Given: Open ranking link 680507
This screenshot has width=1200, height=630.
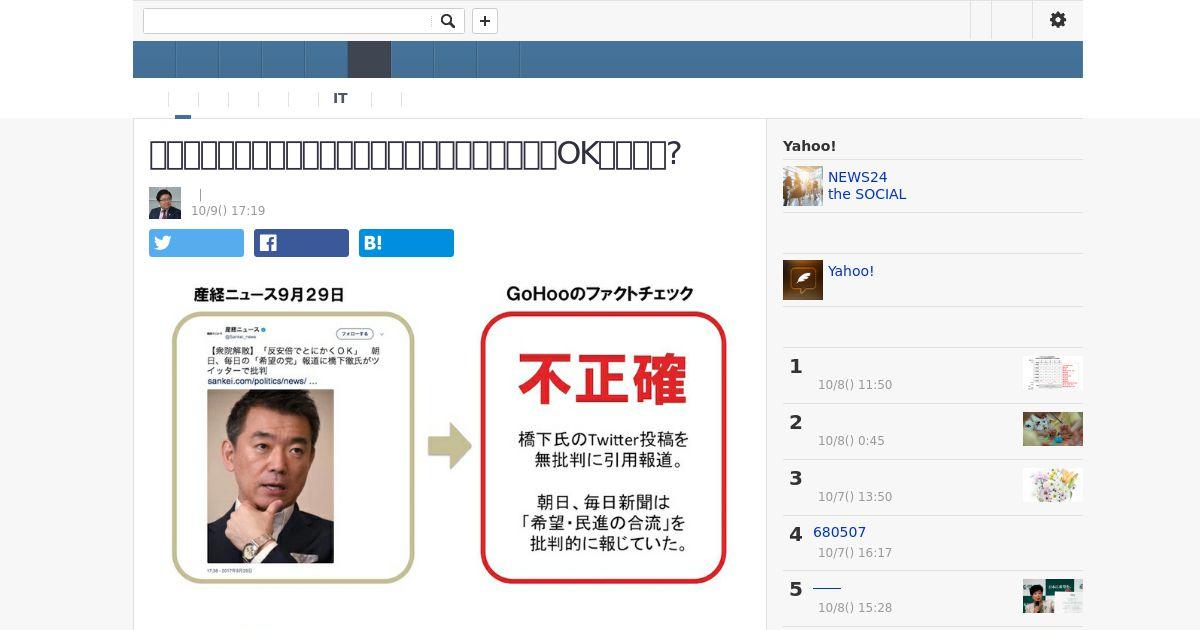Looking at the screenshot, I should pyautogui.click(x=840, y=533).
